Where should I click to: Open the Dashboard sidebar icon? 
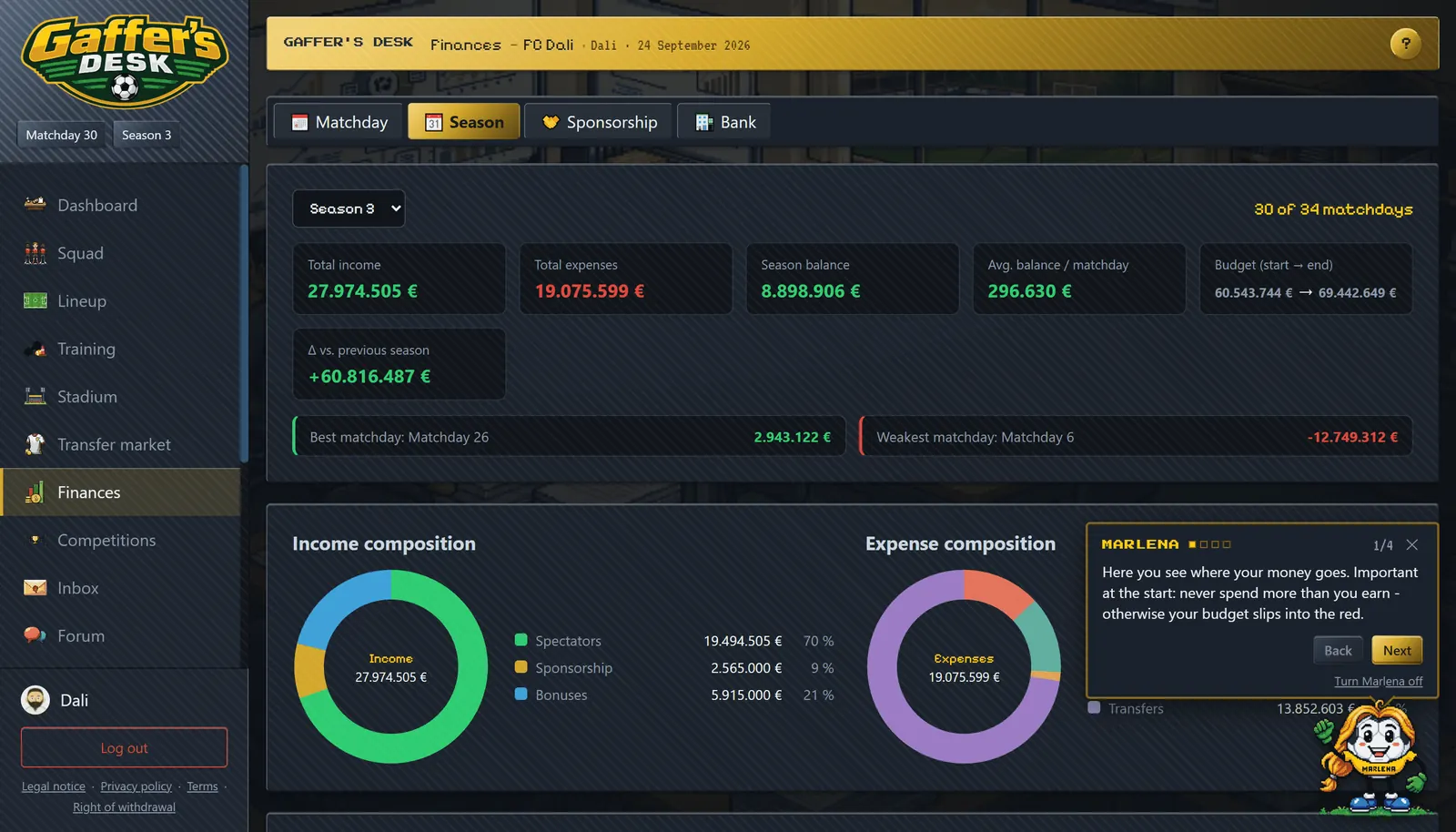(35, 205)
